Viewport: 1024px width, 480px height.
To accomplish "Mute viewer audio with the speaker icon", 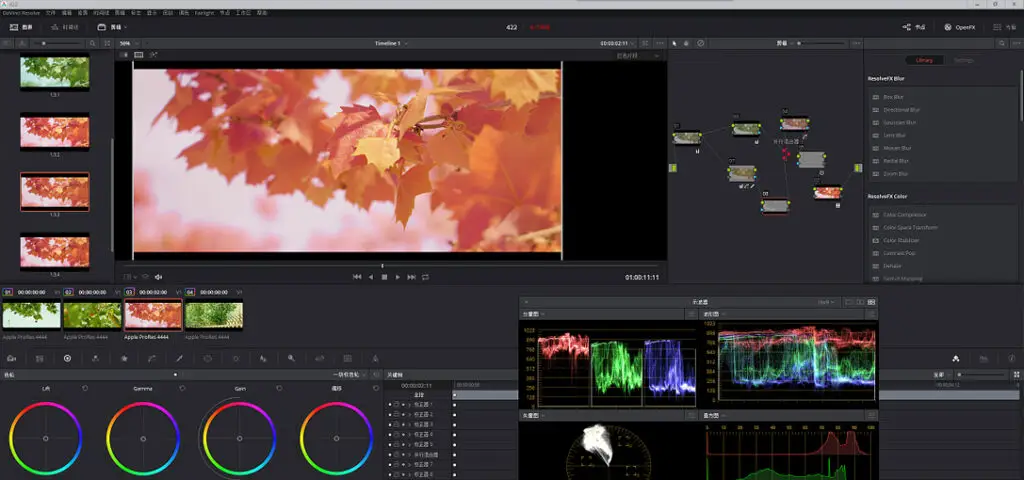I will pos(158,277).
